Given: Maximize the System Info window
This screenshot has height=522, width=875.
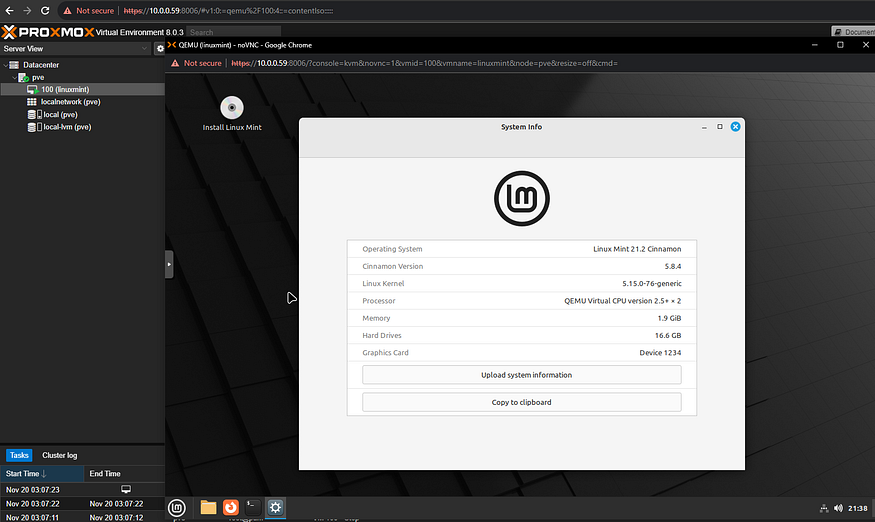Looking at the screenshot, I should tap(720, 127).
